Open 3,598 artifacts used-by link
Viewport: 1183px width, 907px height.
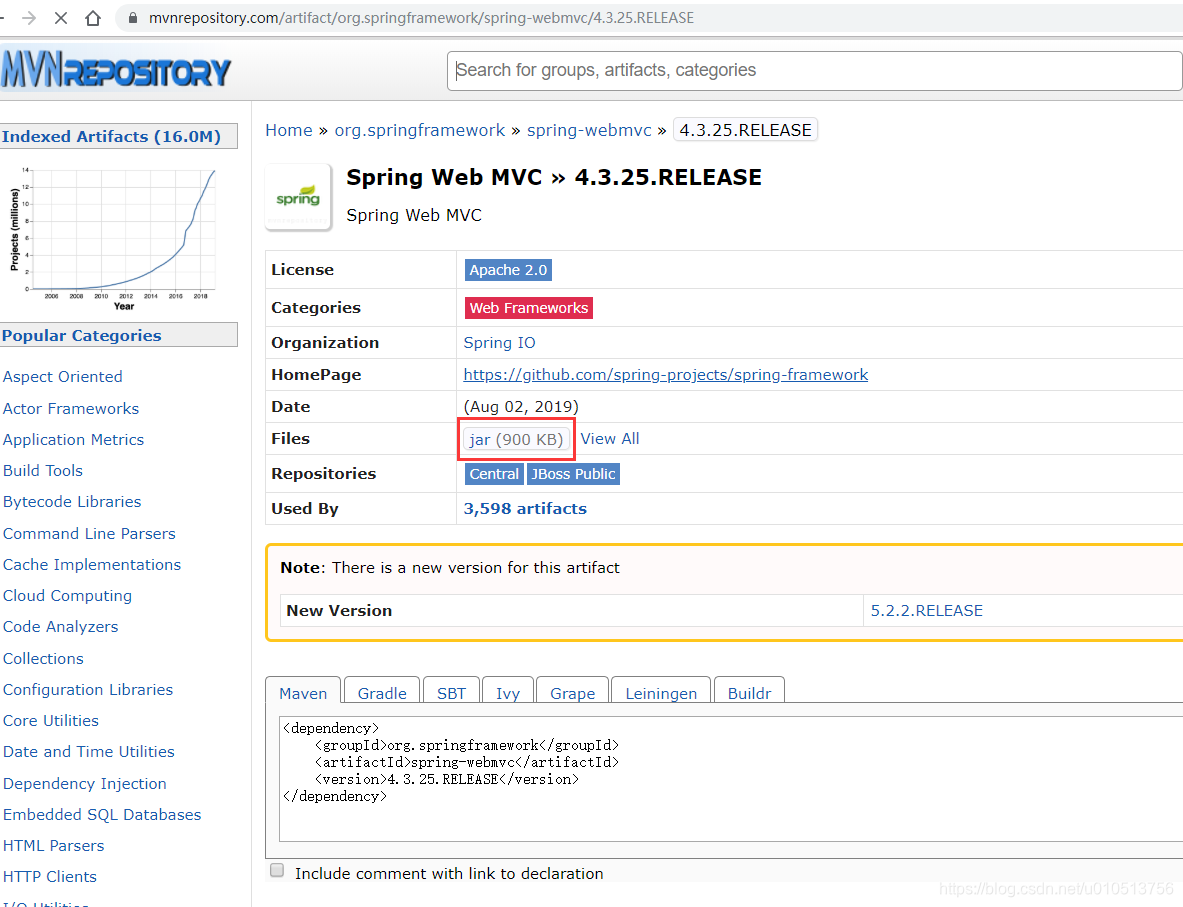[525, 509]
